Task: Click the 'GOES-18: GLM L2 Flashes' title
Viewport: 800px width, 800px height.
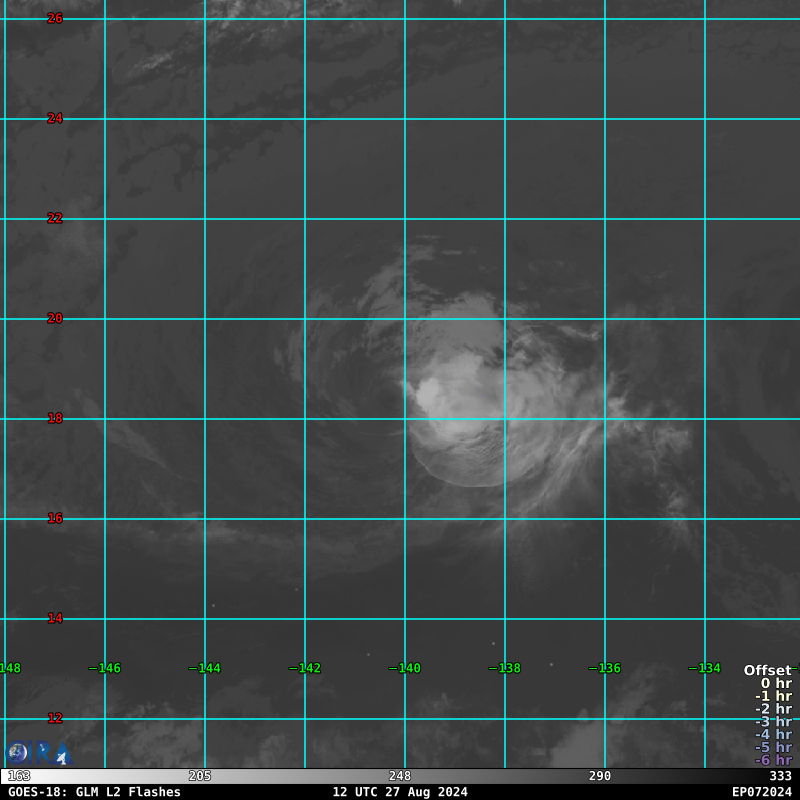Action: [x=94, y=792]
